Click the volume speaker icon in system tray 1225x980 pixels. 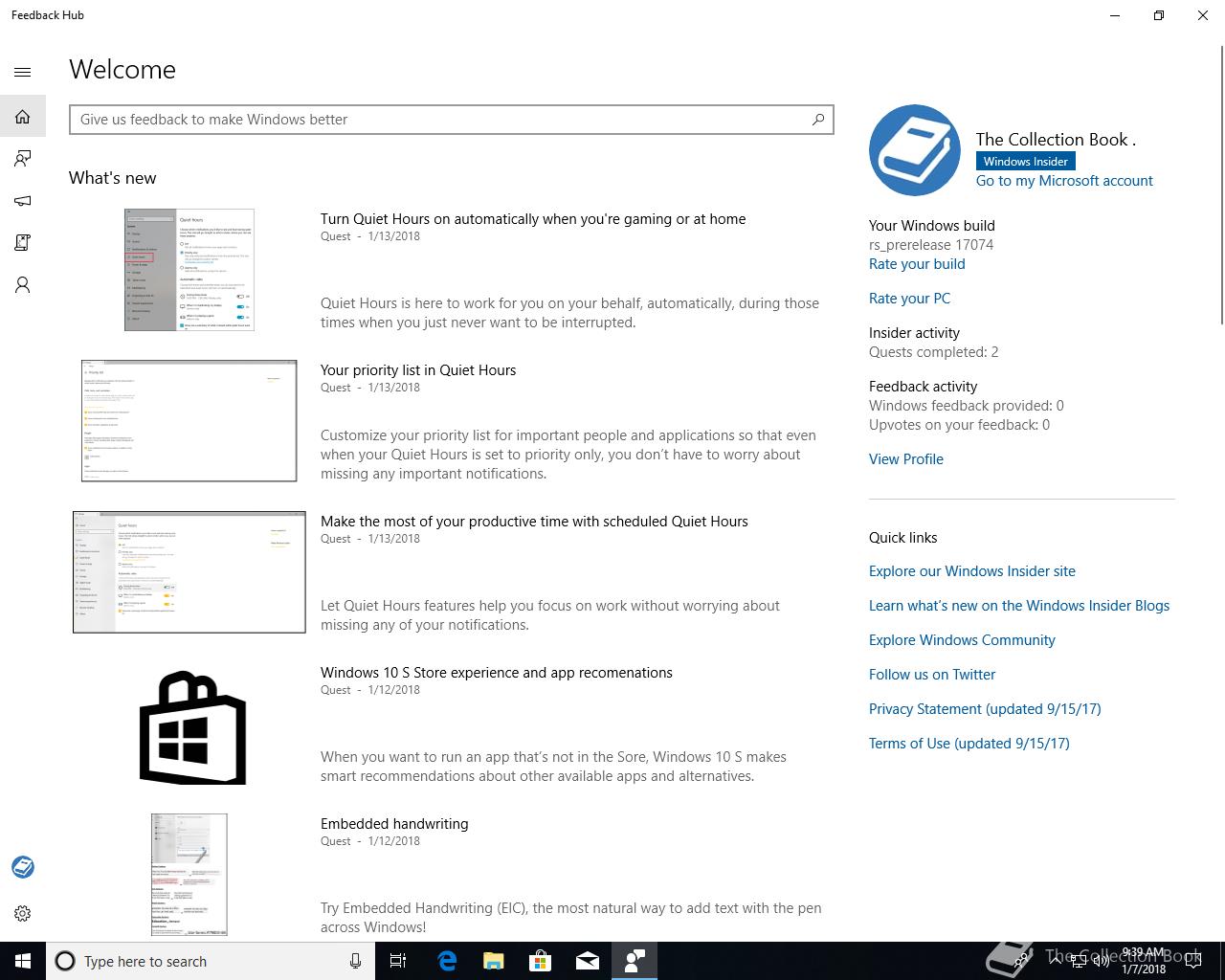pyautogui.click(x=1101, y=961)
